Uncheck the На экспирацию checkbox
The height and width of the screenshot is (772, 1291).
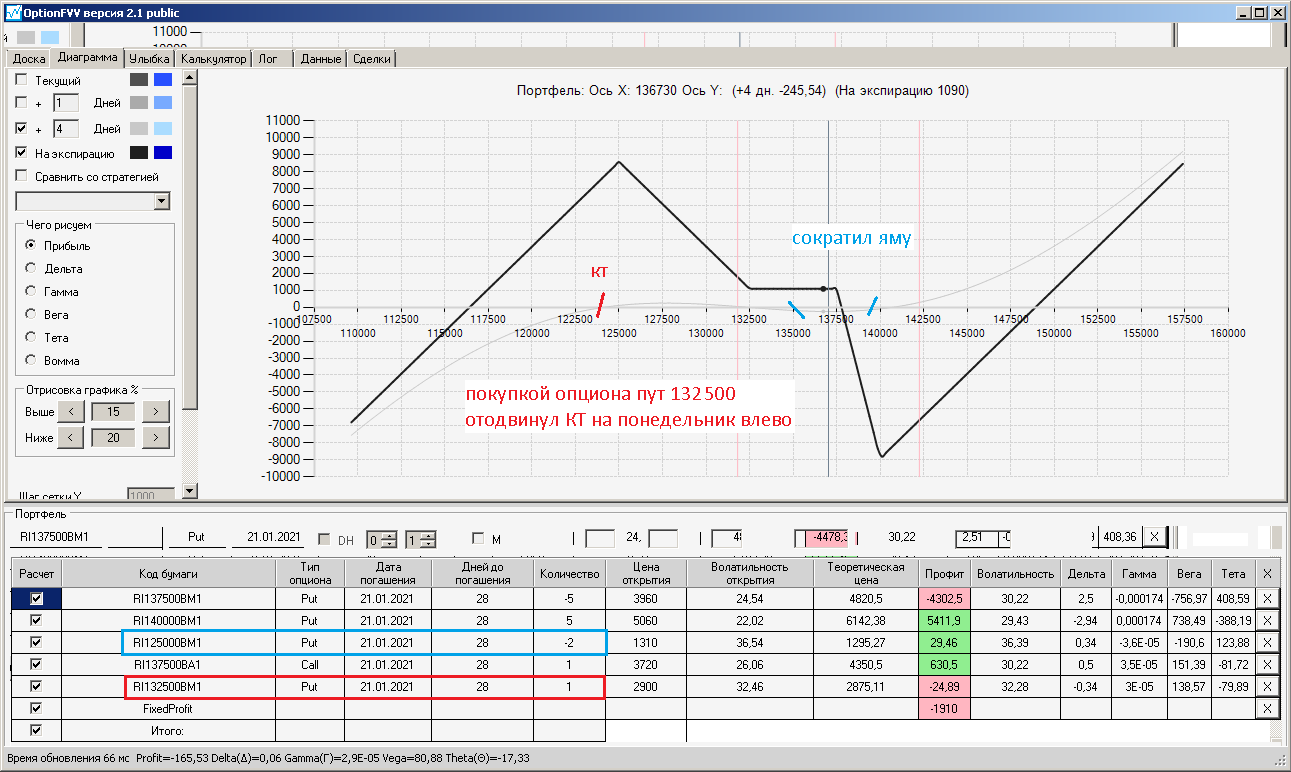click(21, 153)
